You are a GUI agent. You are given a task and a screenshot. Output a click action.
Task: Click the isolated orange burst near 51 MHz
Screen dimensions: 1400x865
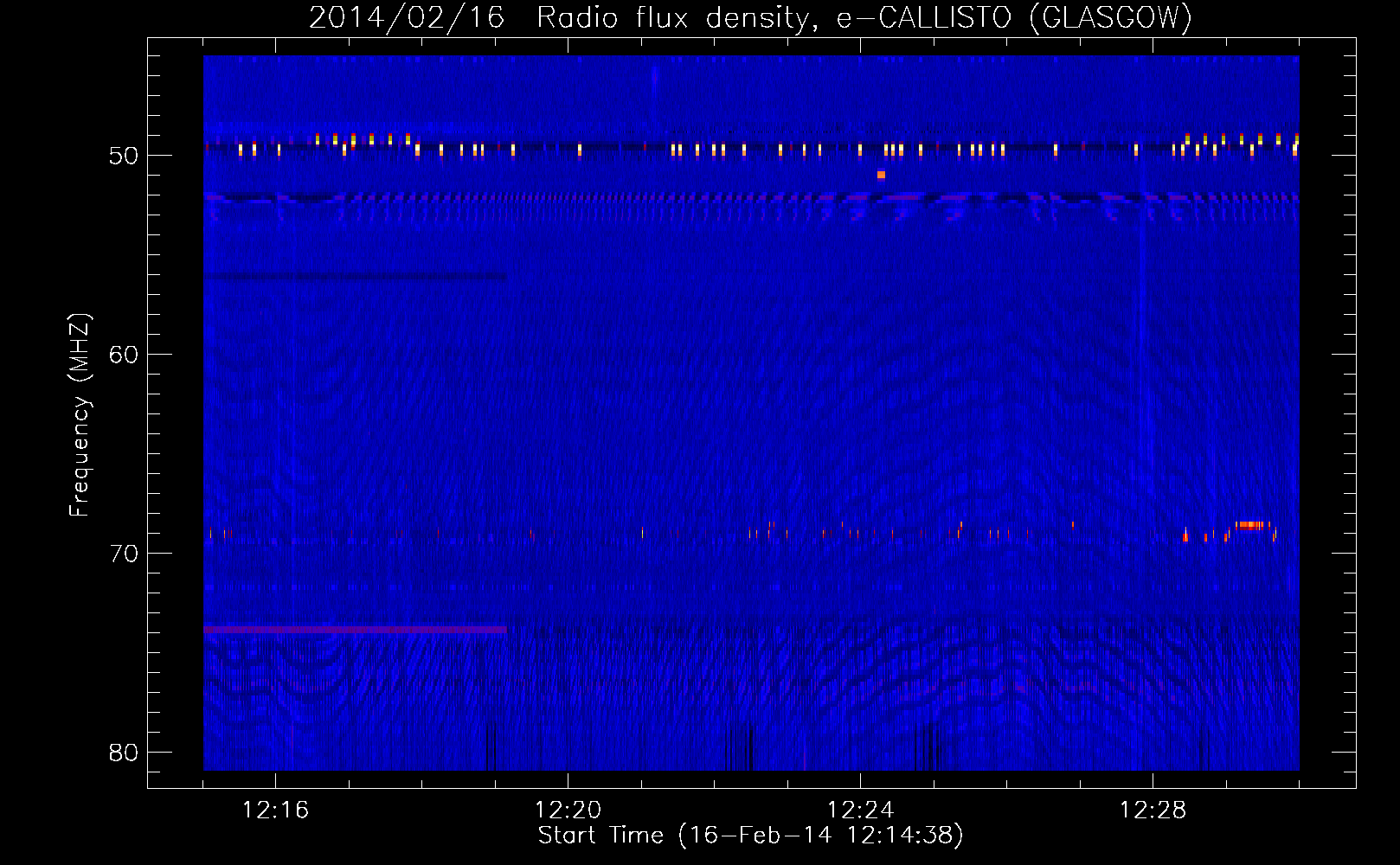click(881, 175)
